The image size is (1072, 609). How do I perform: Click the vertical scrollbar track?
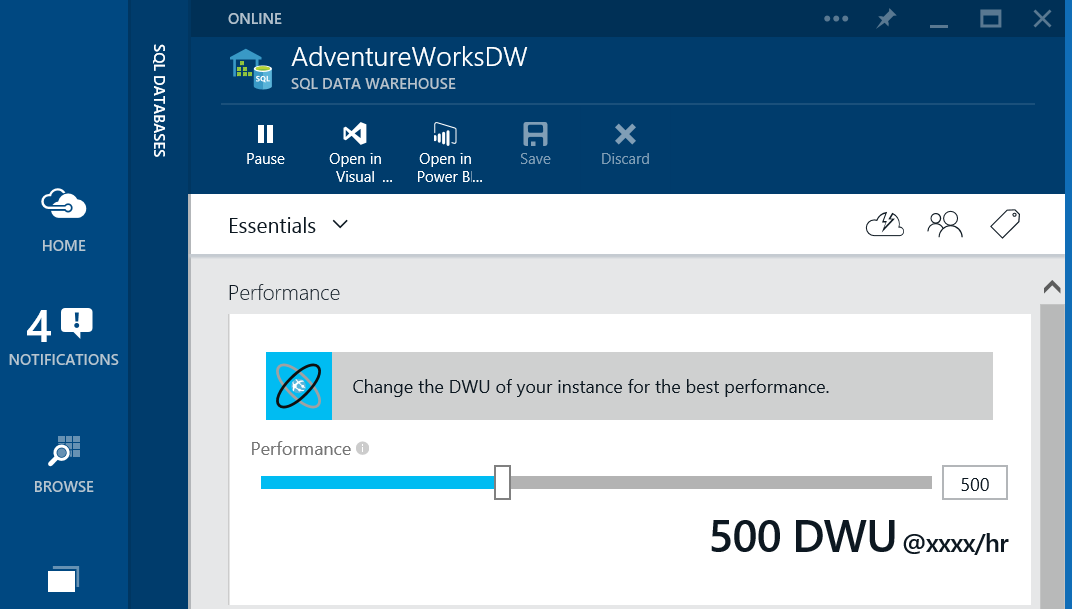click(x=1052, y=455)
